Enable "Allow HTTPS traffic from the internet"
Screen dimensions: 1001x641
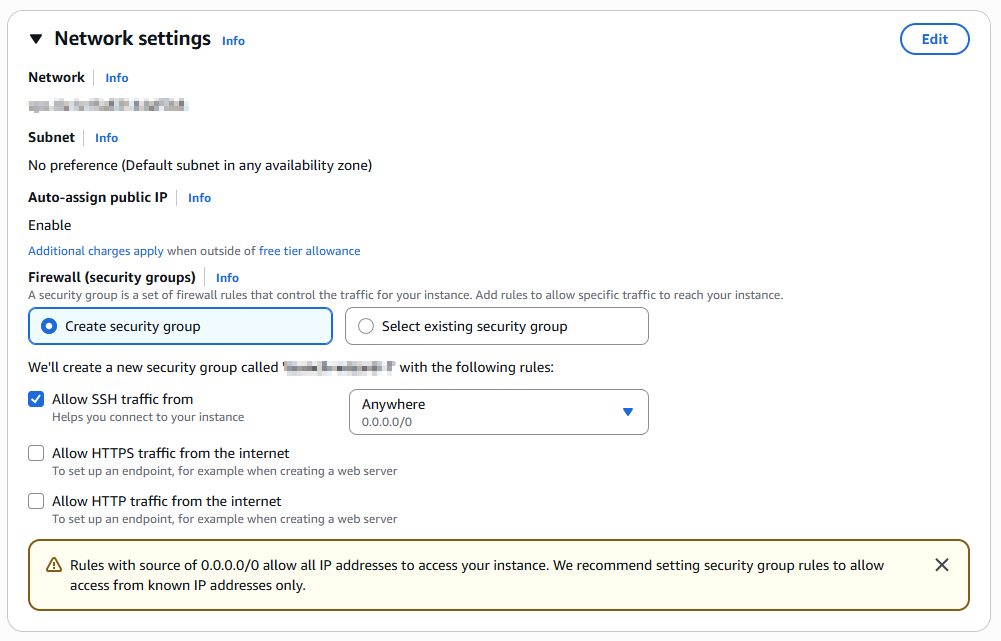pos(36,453)
